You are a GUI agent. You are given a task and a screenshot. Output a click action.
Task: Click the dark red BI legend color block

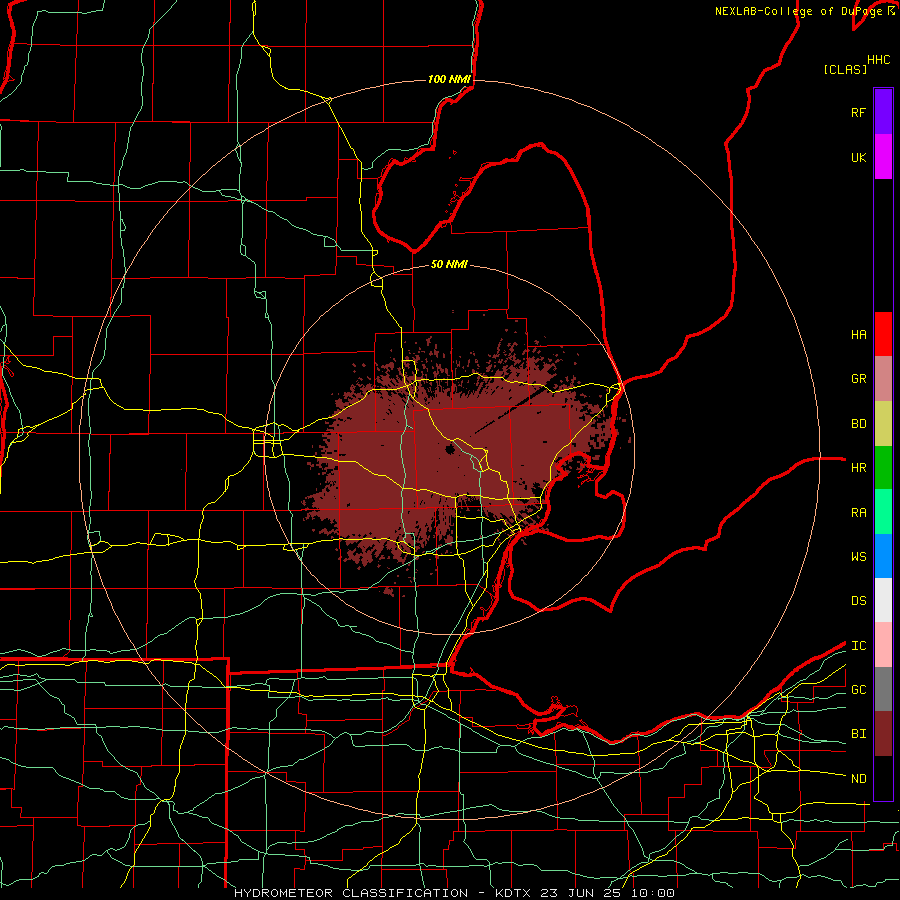tap(883, 734)
